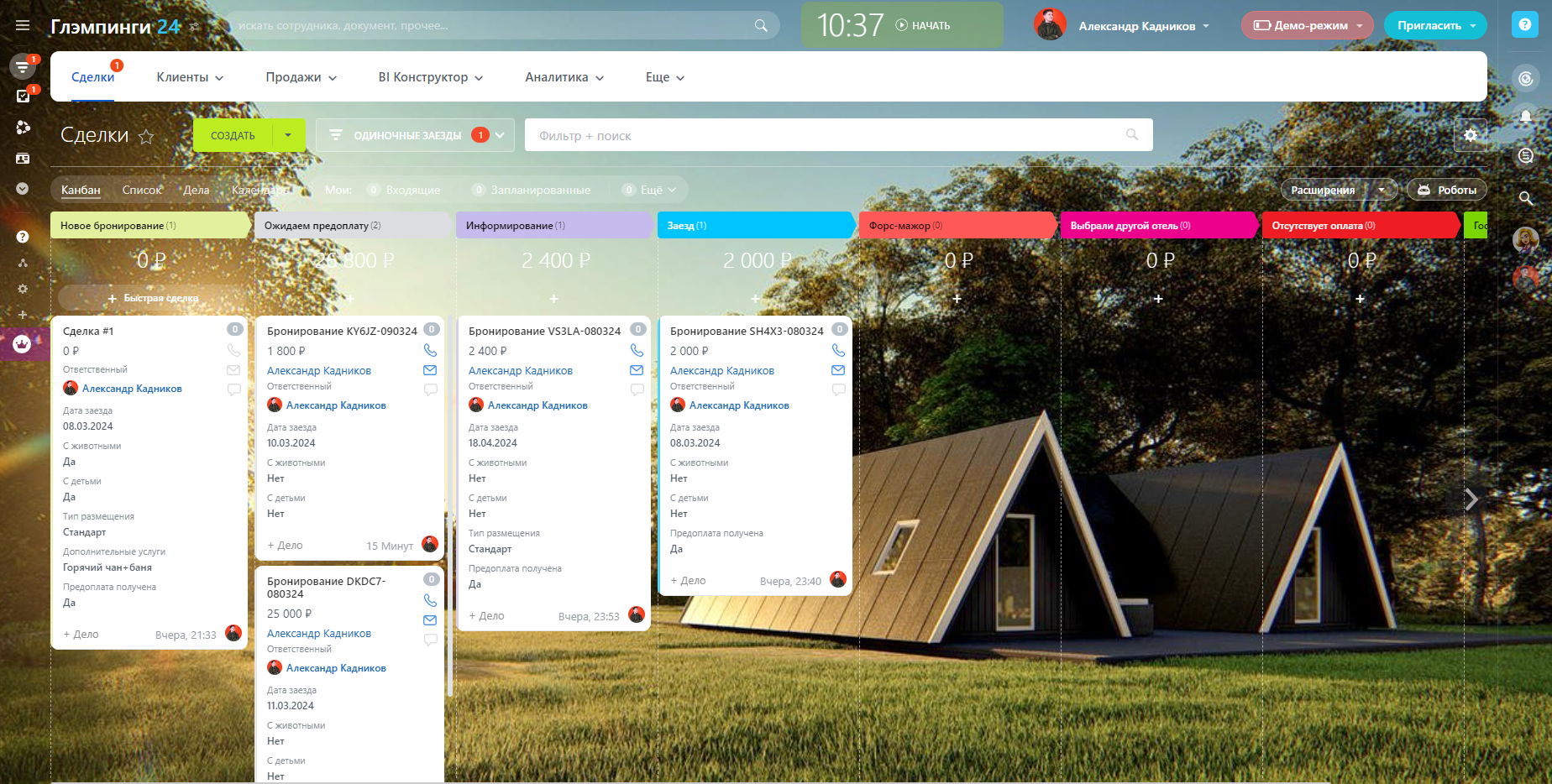Switch to the Канбан view
1552x784 pixels.
click(81, 190)
